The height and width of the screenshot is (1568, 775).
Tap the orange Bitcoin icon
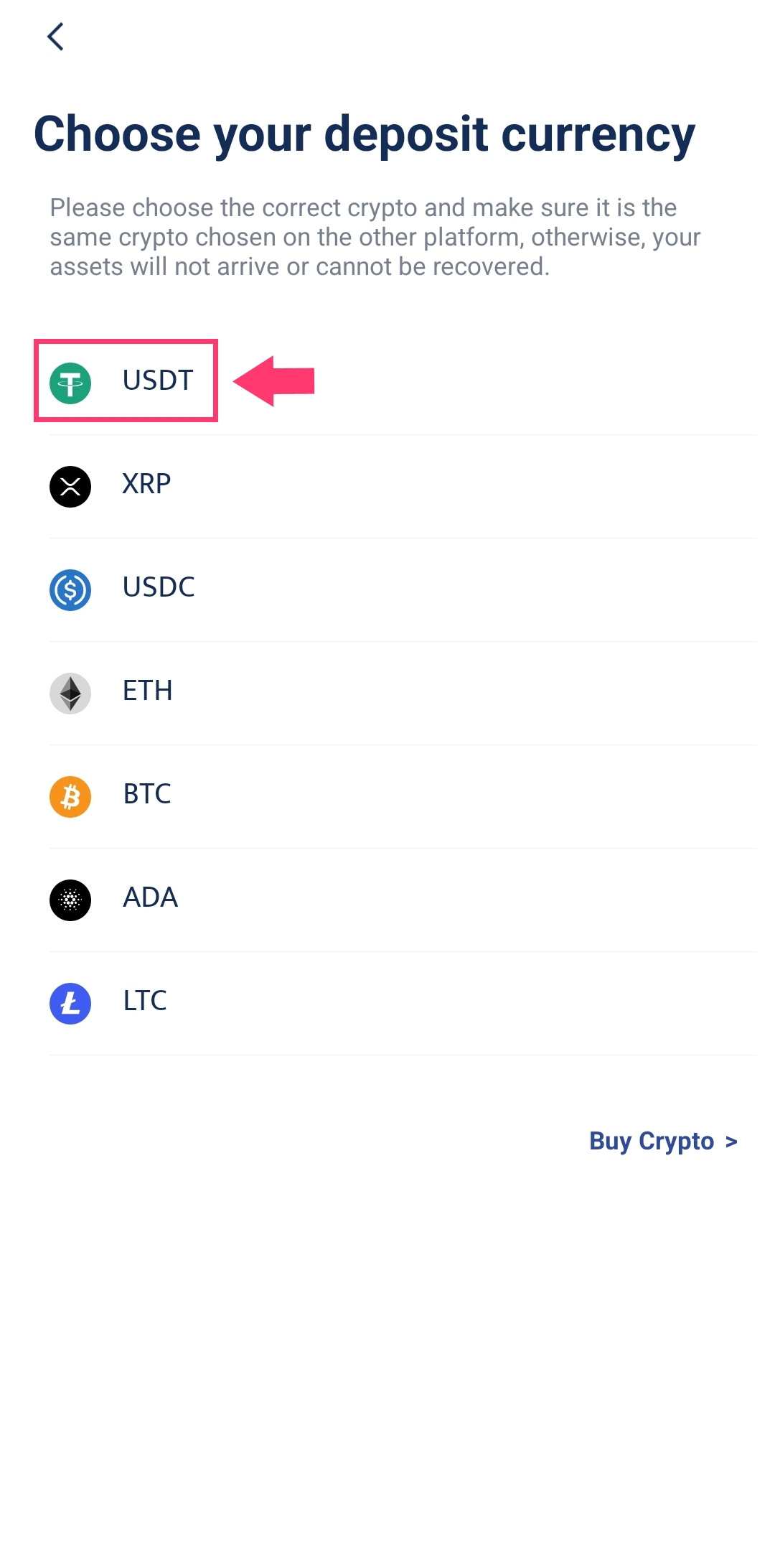coord(70,797)
